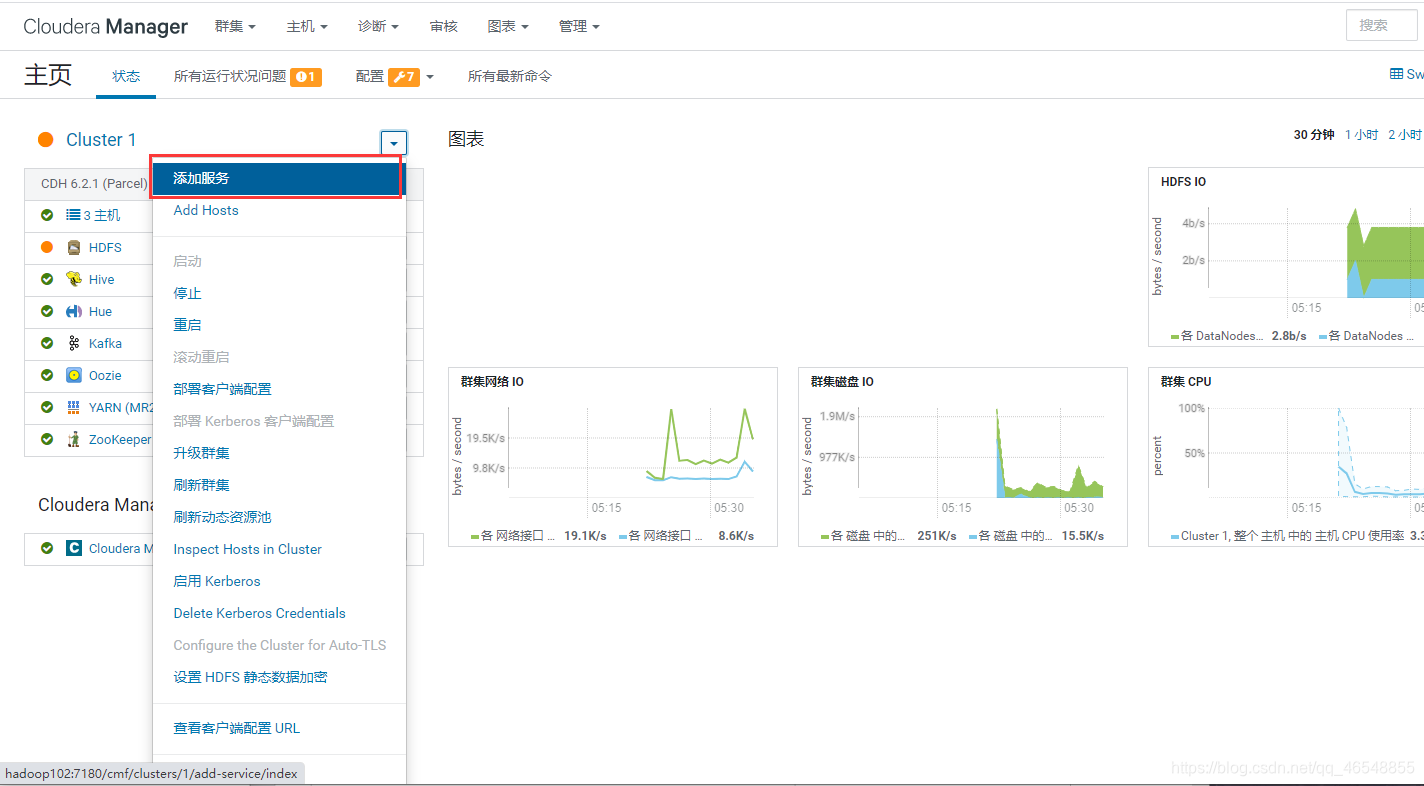Click the YARN service icon

click(73, 407)
